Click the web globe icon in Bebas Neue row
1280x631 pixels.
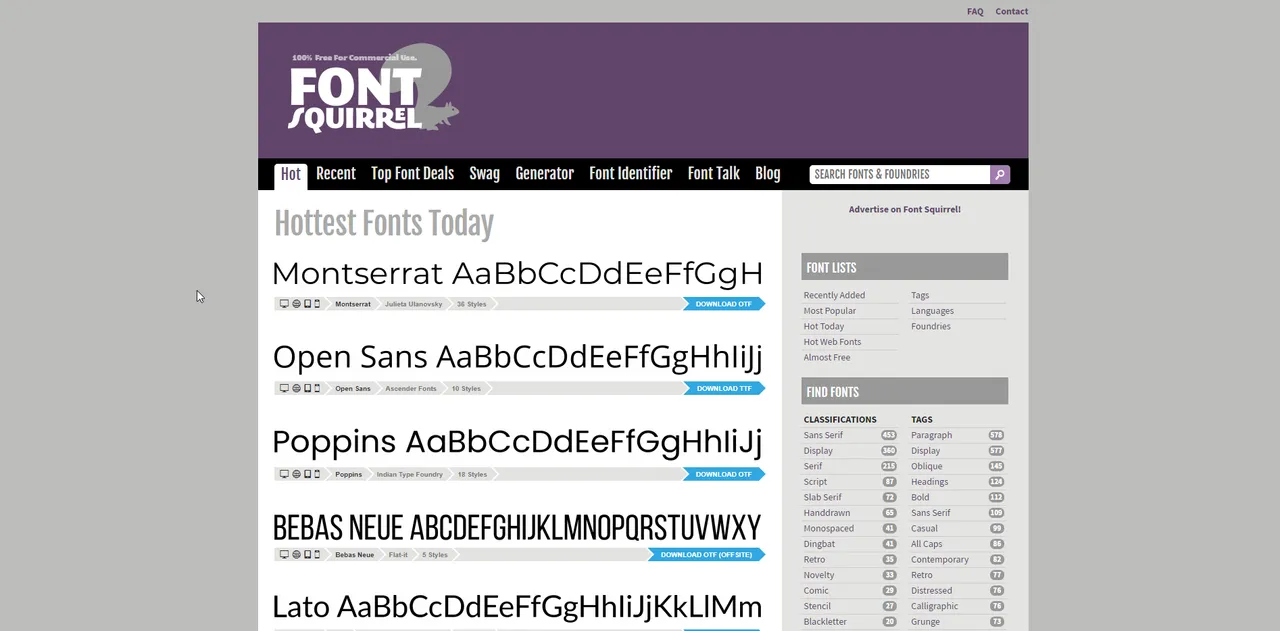(x=296, y=554)
